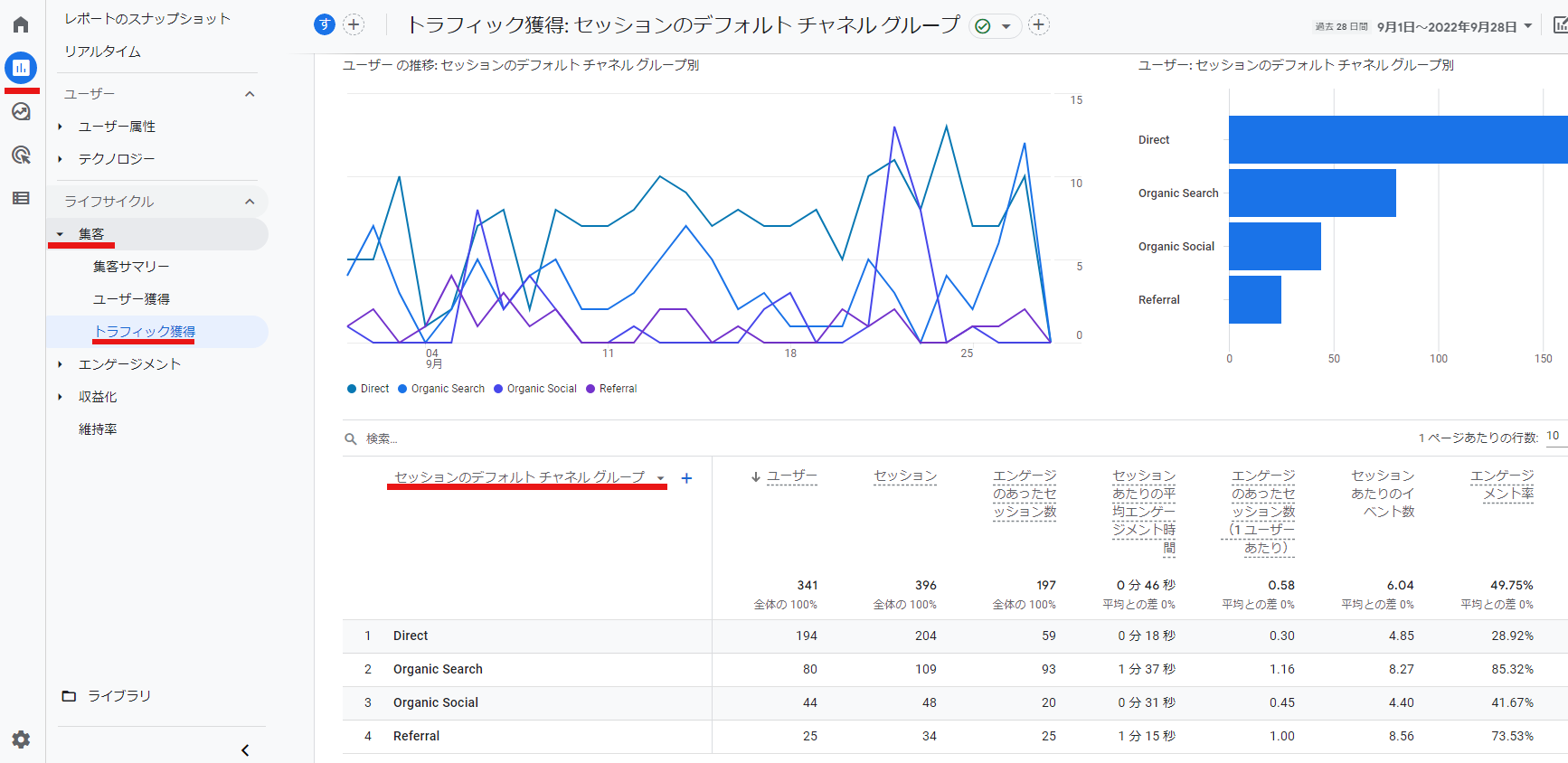Toggle Organic Social series in chart legend
The image size is (1568, 763).
coord(535,389)
